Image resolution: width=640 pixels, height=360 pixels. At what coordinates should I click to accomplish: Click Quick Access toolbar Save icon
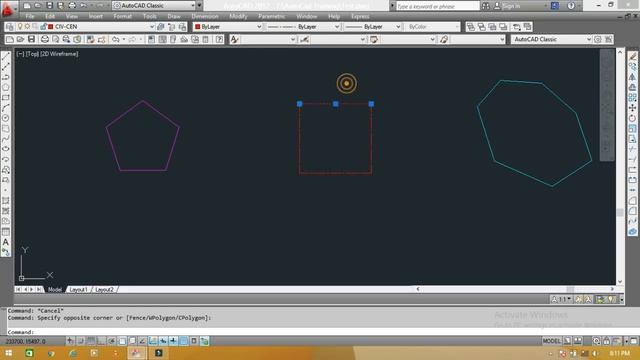(x=49, y=6)
